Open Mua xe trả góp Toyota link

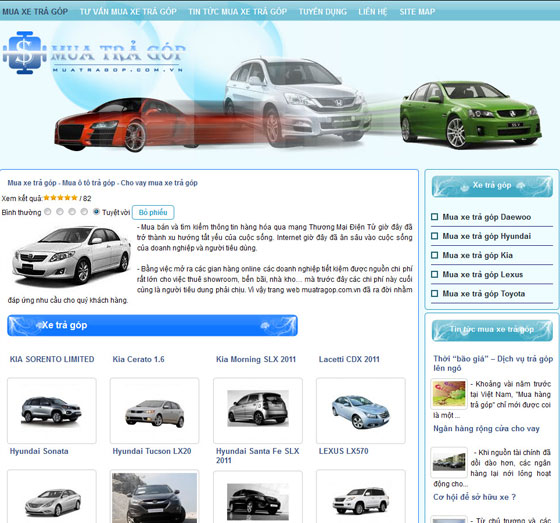pos(484,294)
